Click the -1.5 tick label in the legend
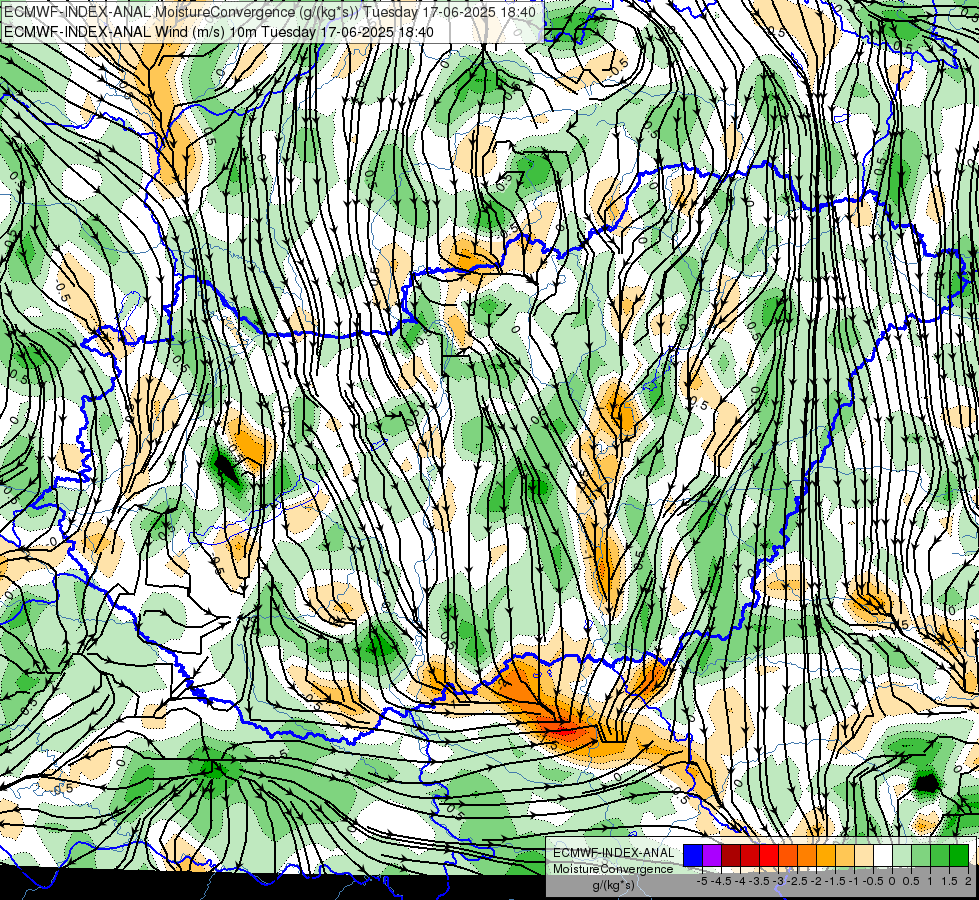The width and height of the screenshot is (979, 900). point(835,881)
